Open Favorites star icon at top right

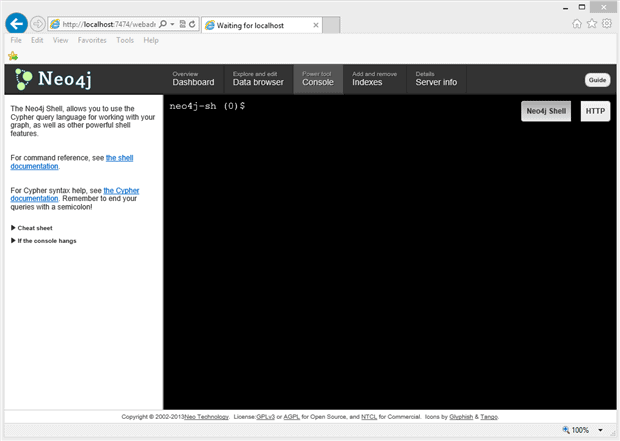(592, 24)
